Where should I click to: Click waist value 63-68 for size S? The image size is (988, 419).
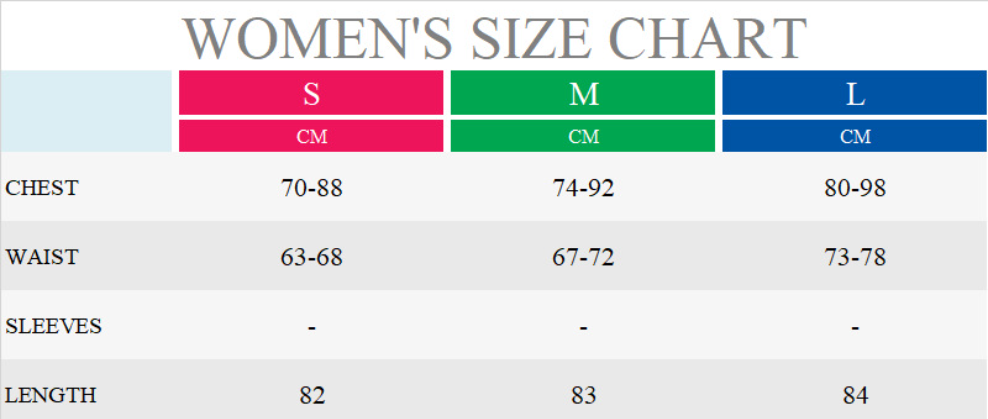point(311,257)
